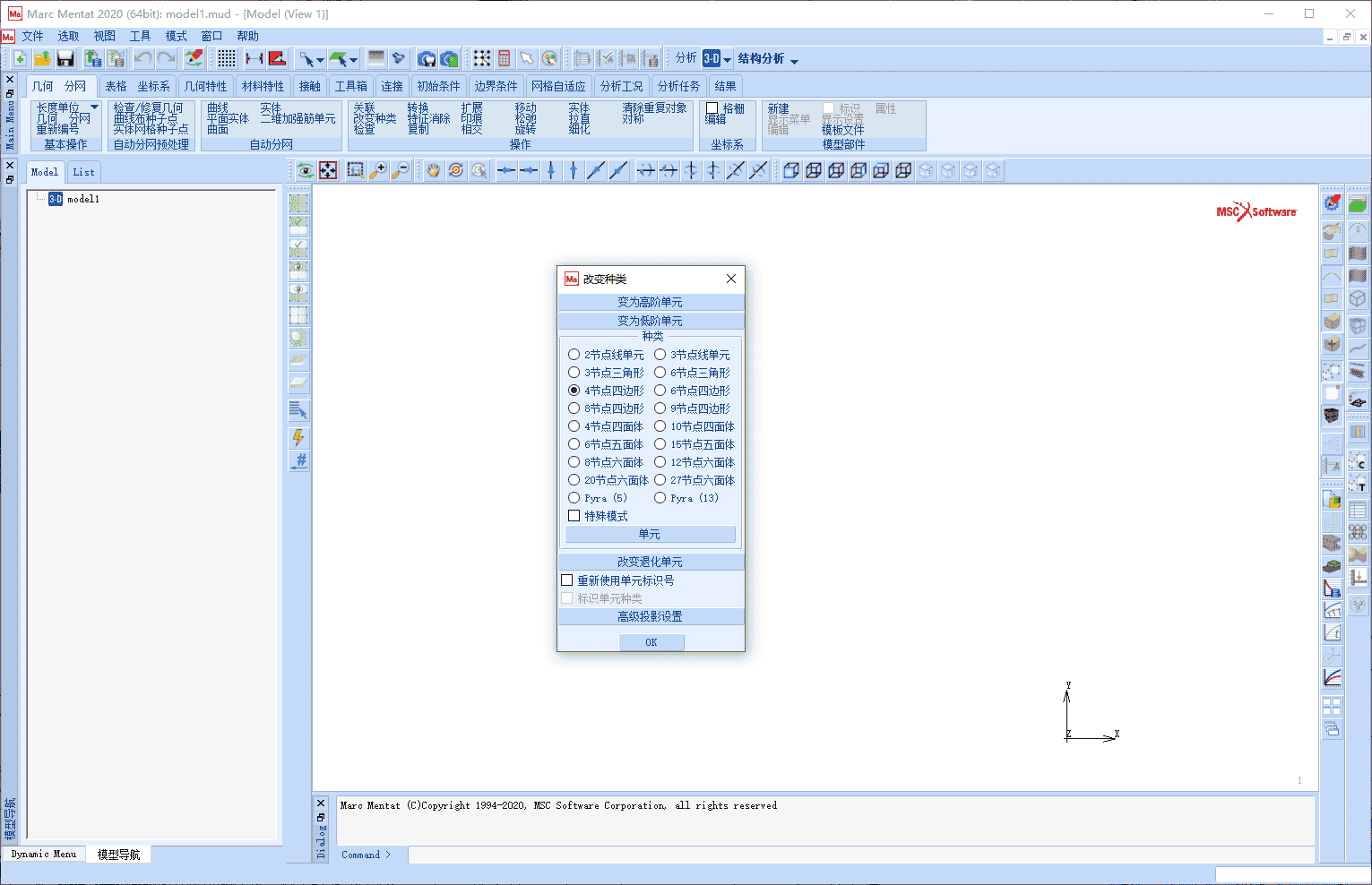Click the 高级投影设置 button

651,616
